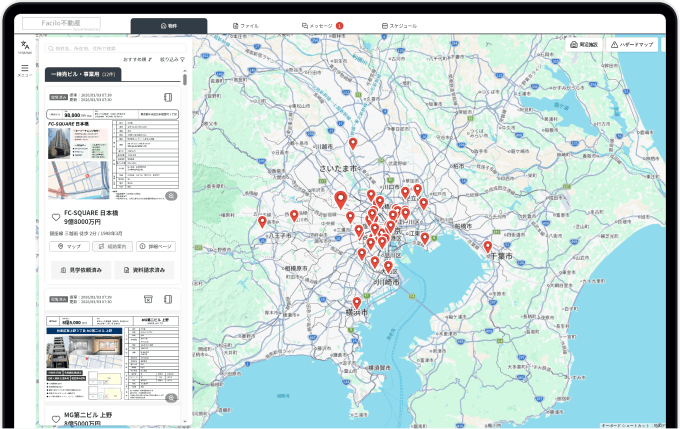Zoom the FC-SQUARE 日本橋 flyer via magnifier icon
The width and height of the screenshot is (680, 429).
(171, 196)
